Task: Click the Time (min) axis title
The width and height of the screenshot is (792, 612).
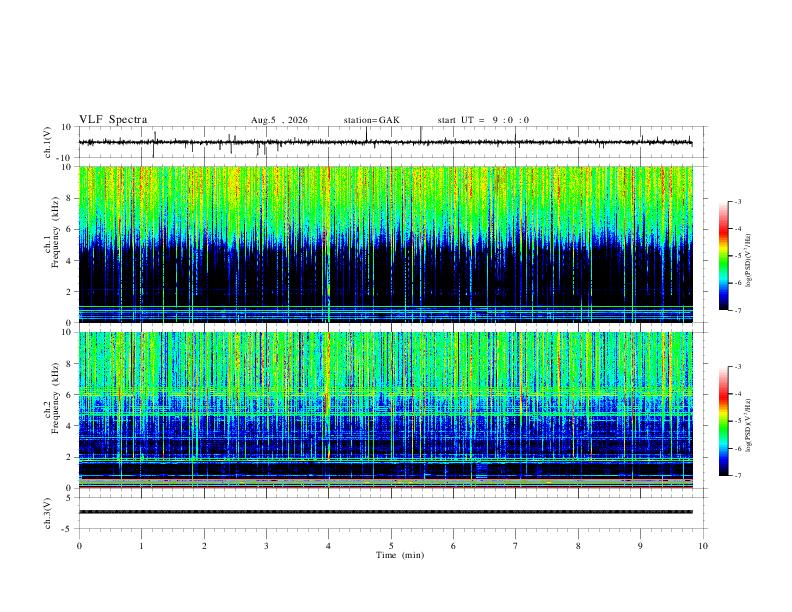Action: pyautogui.click(x=400, y=555)
